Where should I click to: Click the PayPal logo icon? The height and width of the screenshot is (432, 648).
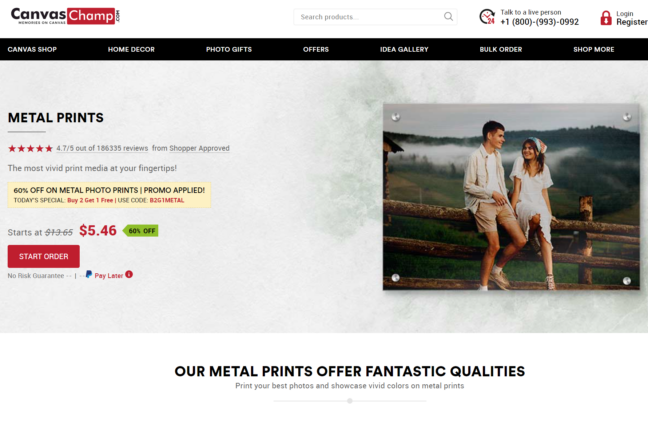tap(88, 274)
